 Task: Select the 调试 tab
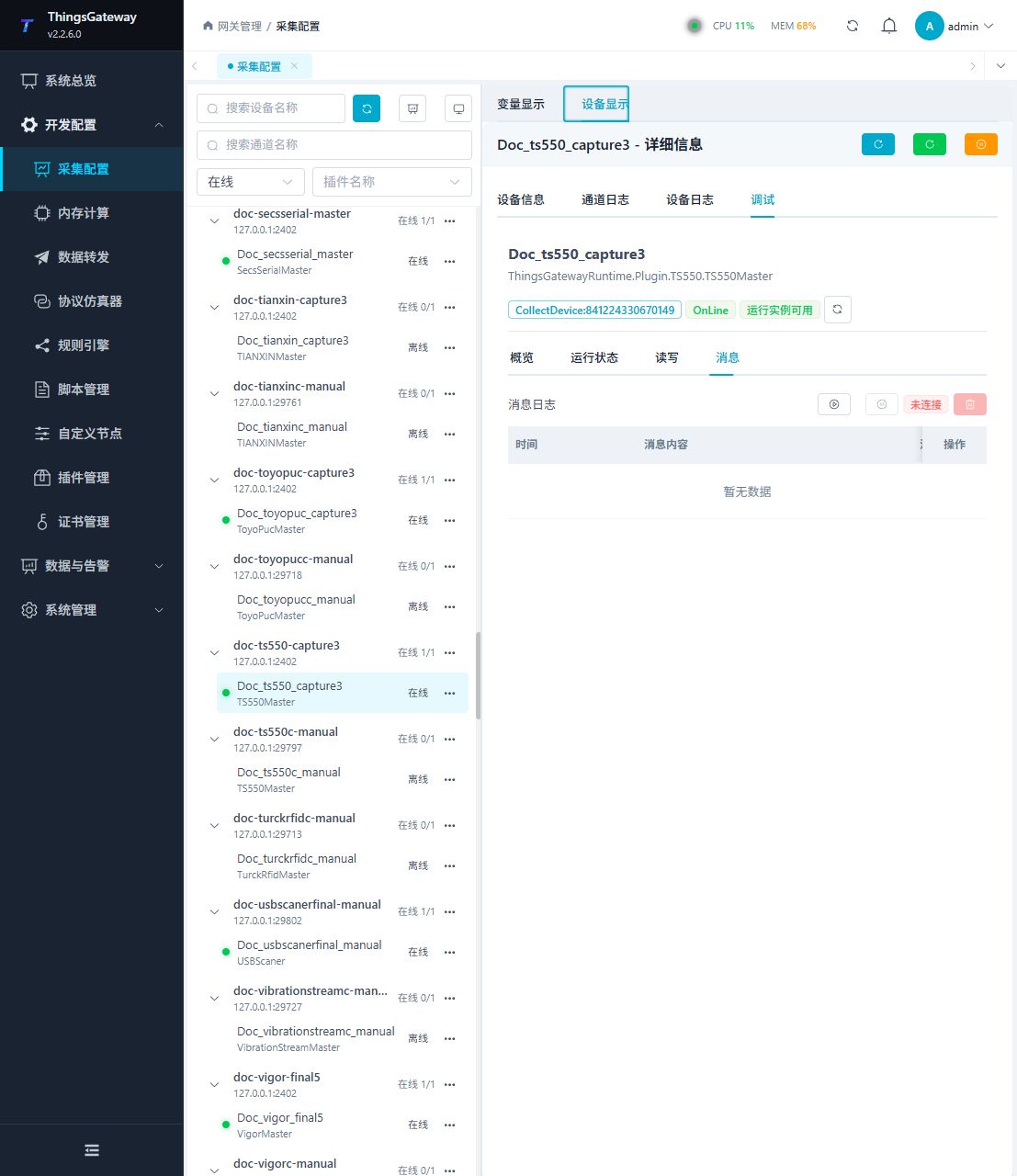pos(763,199)
